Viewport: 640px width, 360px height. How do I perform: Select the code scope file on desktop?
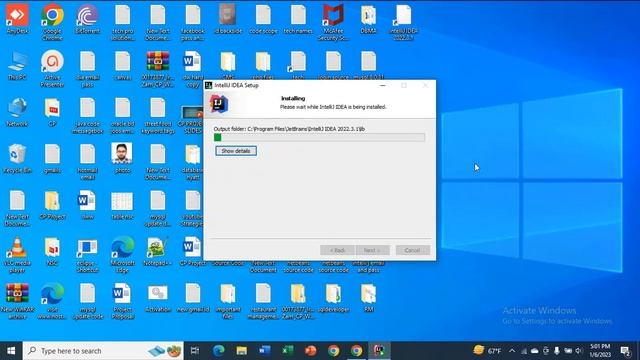point(263,19)
